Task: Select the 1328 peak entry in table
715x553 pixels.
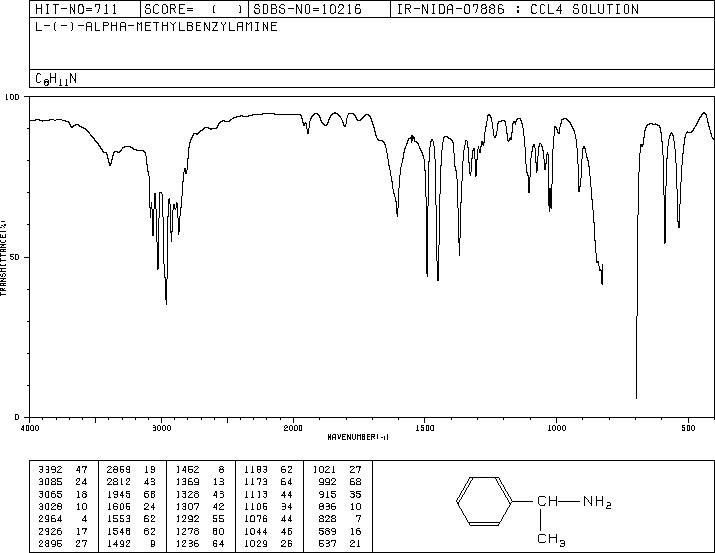Action: tap(200, 495)
